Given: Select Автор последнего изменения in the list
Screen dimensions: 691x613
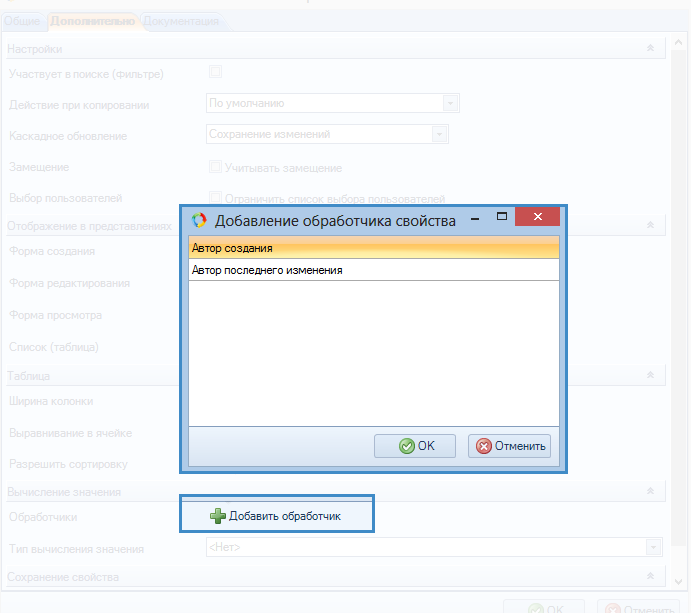Looking at the screenshot, I should click(267, 270).
